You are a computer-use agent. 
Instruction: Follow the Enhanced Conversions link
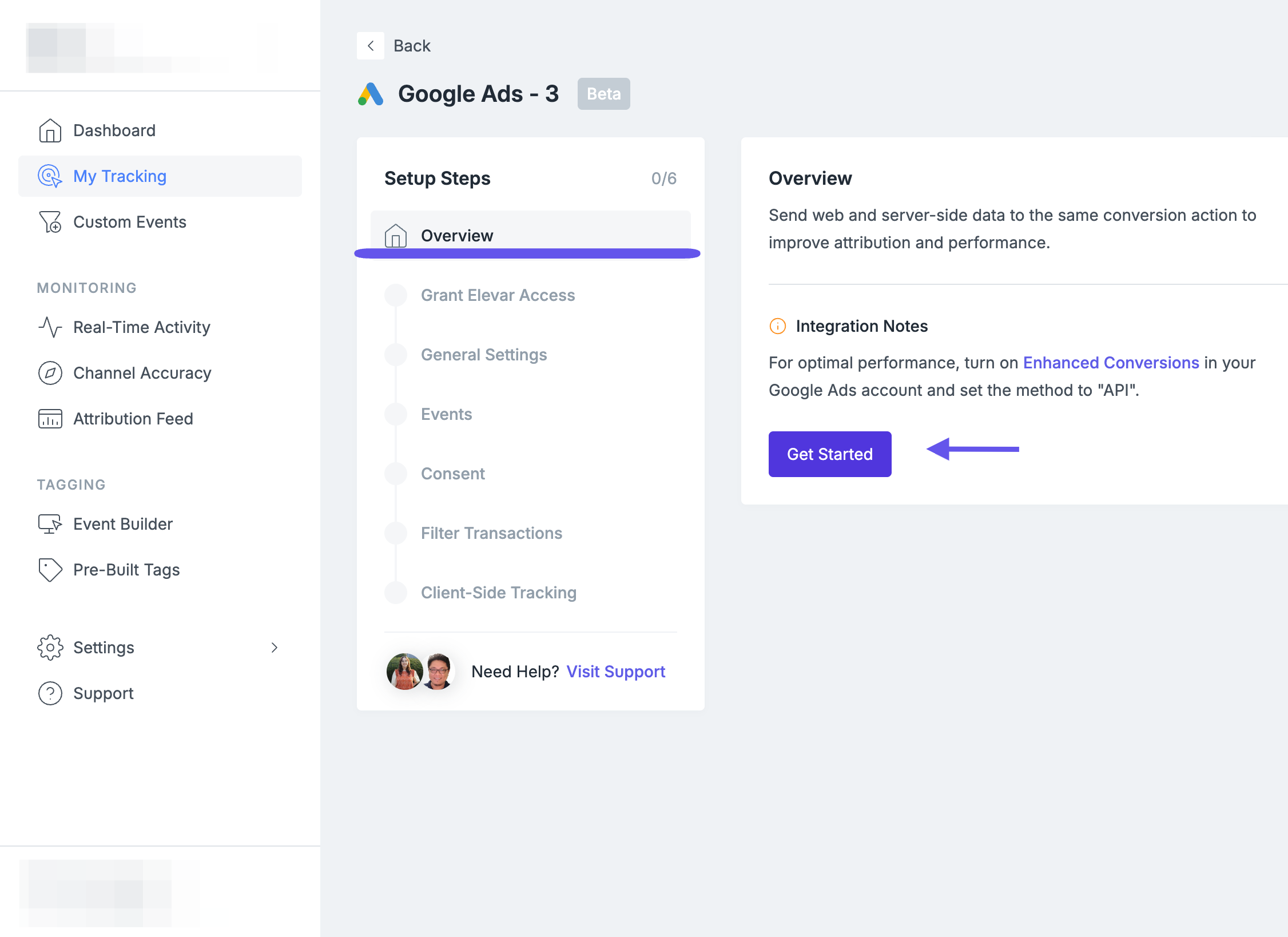[x=1111, y=363]
